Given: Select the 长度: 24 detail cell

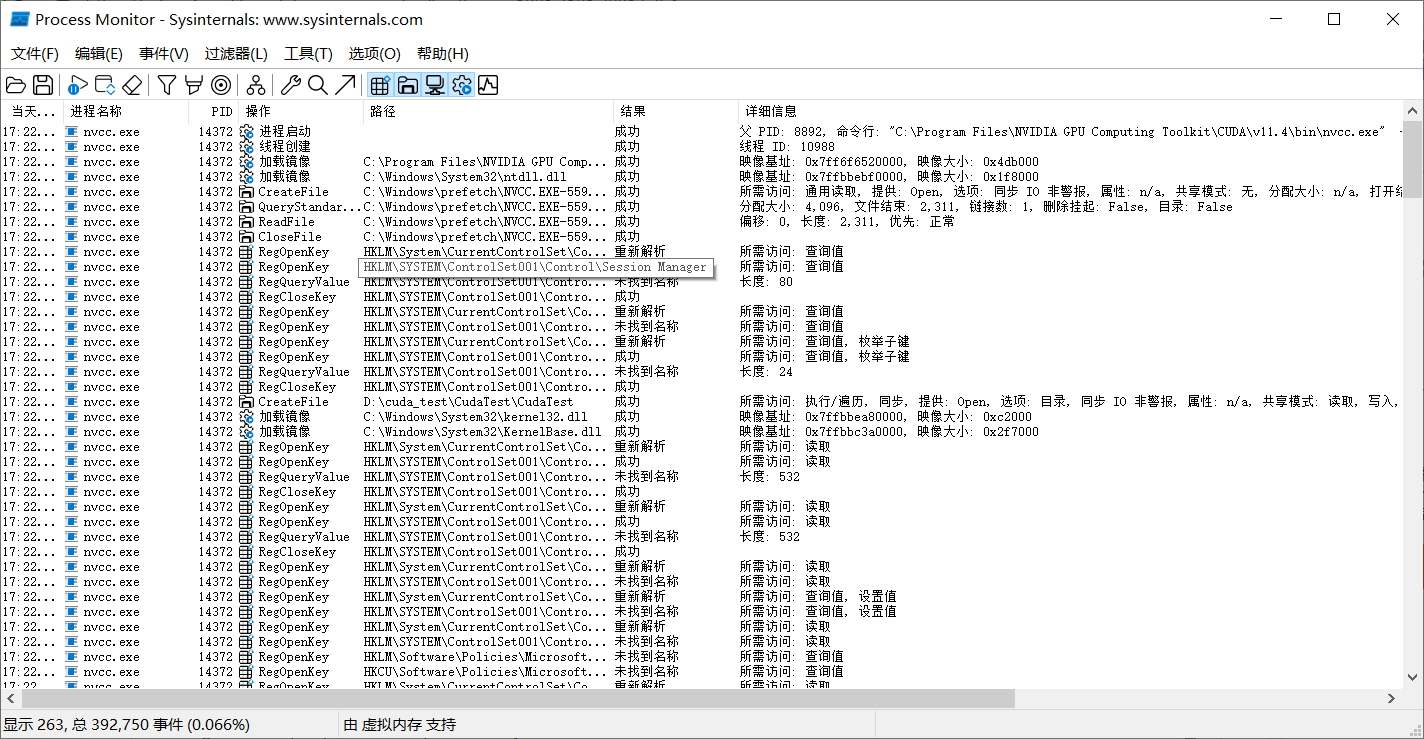Looking at the screenshot, I should click(x=766, y=372).
